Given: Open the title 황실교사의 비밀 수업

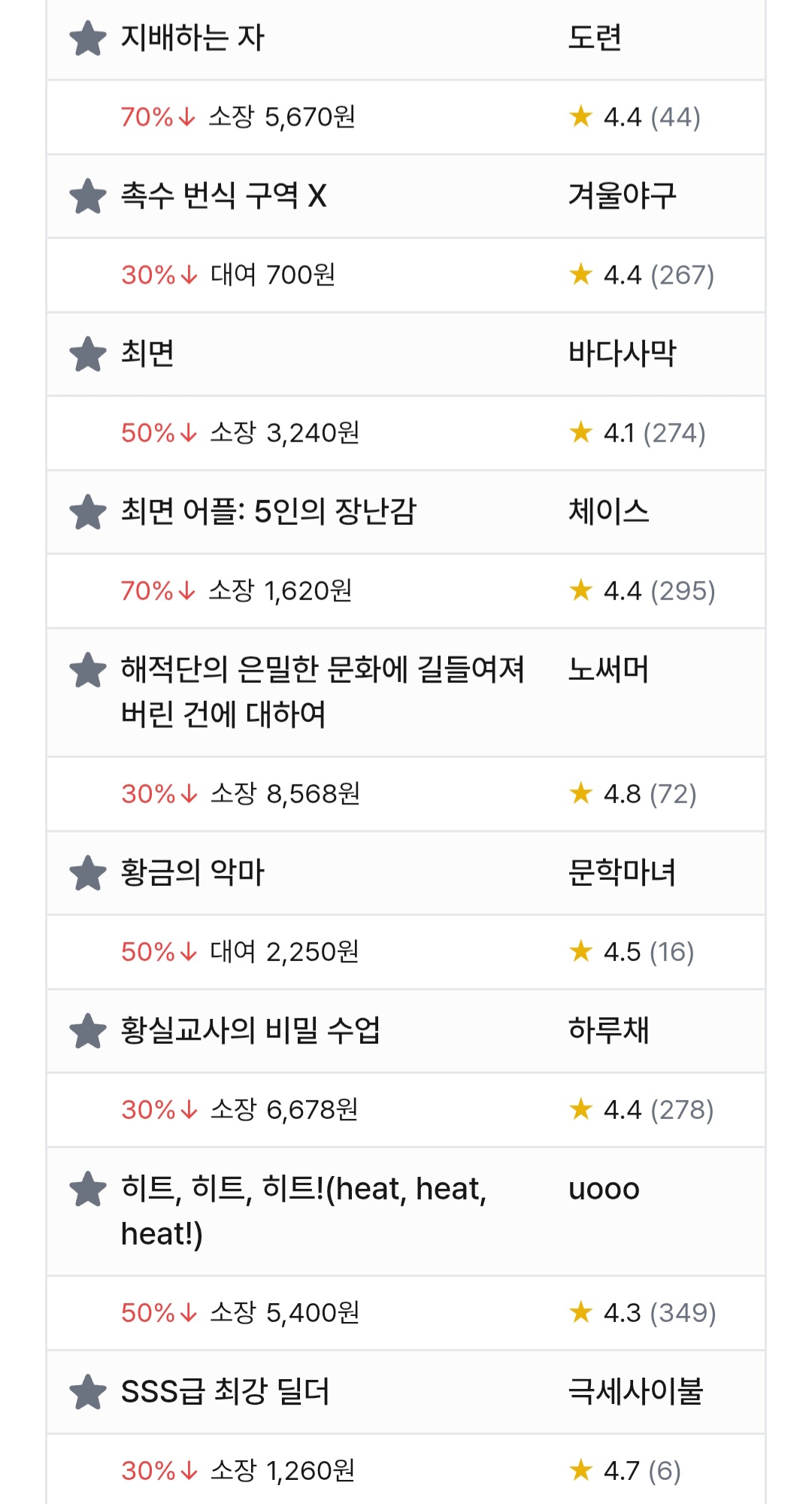Looking at the screenshot, I should [x=250, y=1030].
